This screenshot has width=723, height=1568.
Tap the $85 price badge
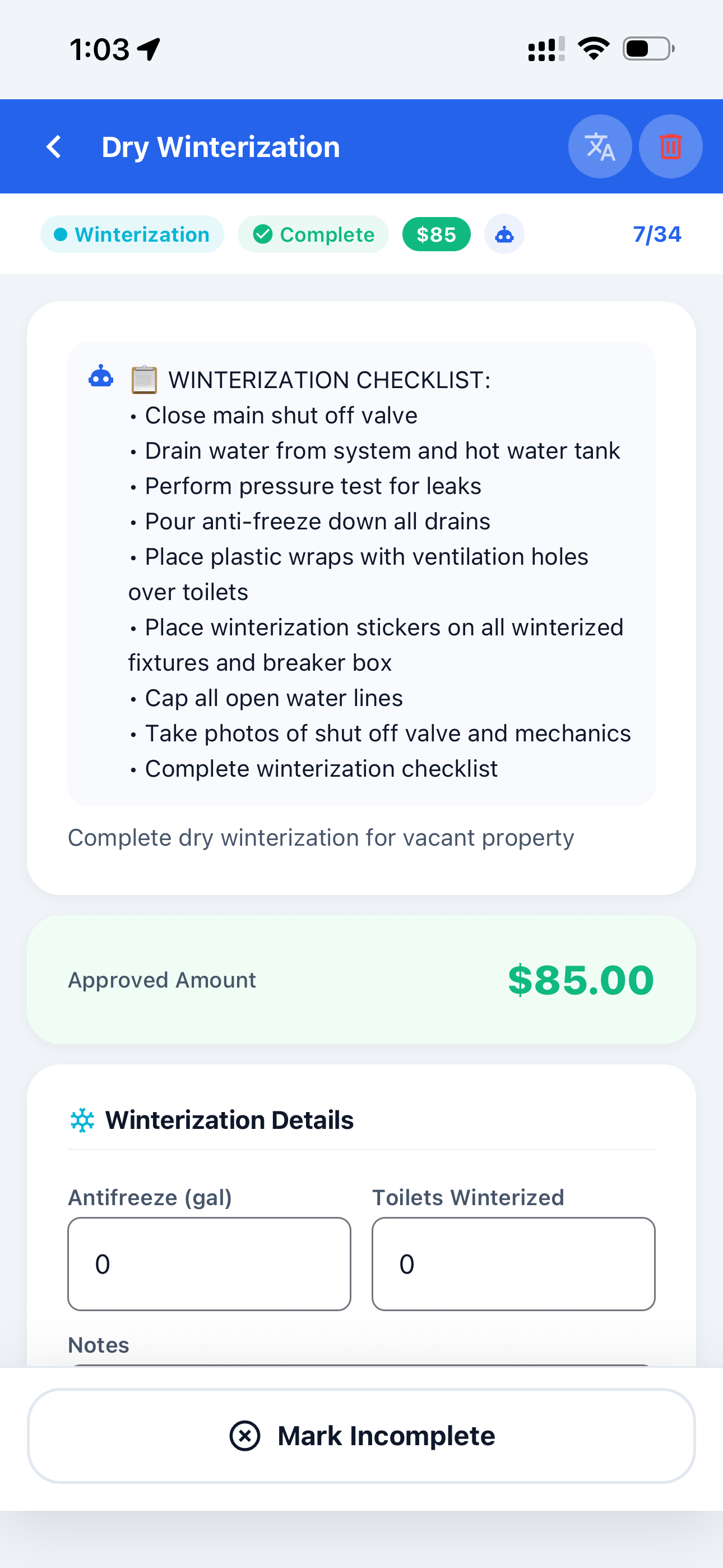point(437,234)
